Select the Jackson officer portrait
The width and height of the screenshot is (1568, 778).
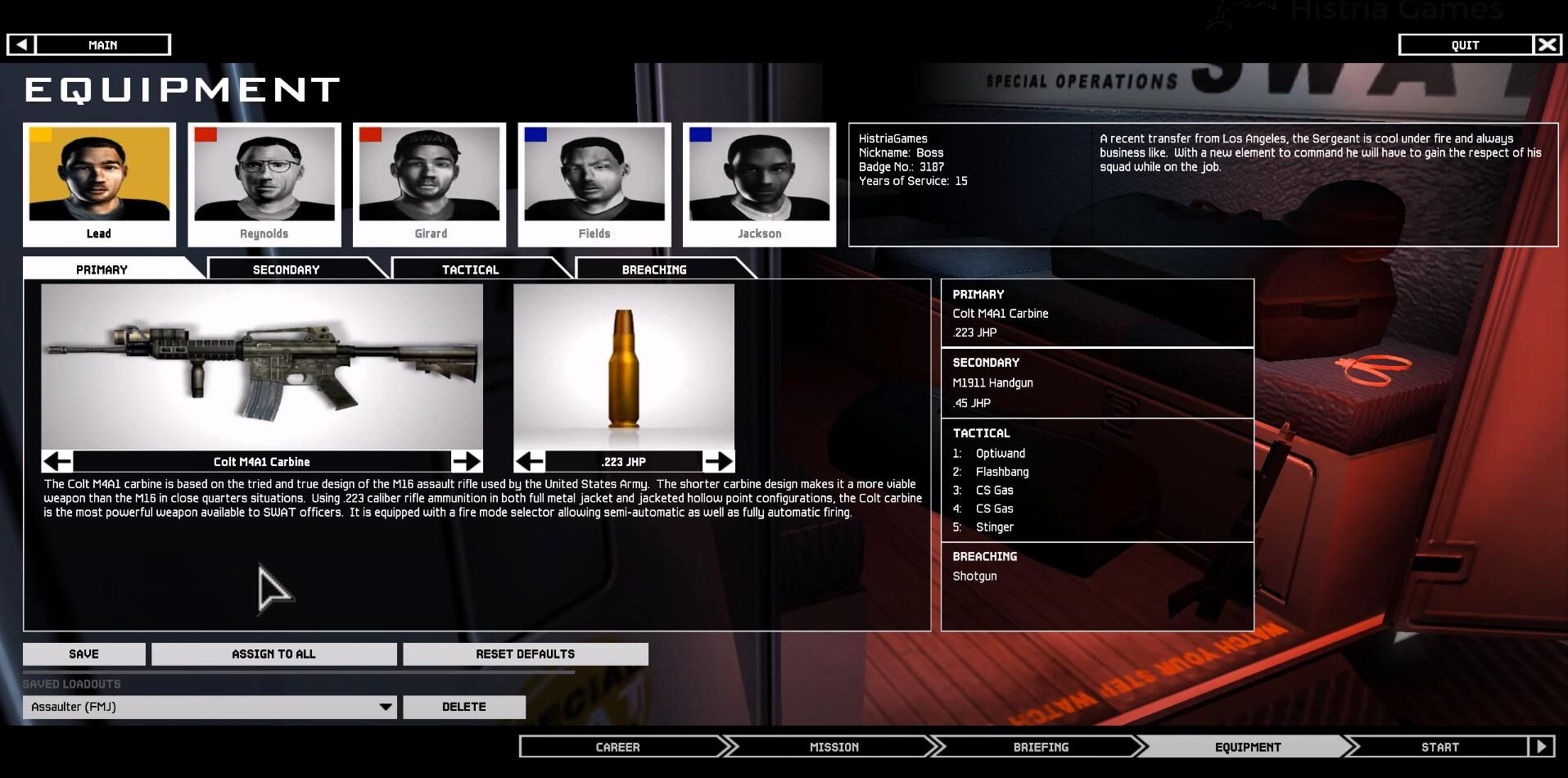pyautogui.click(x=759, y=184)
